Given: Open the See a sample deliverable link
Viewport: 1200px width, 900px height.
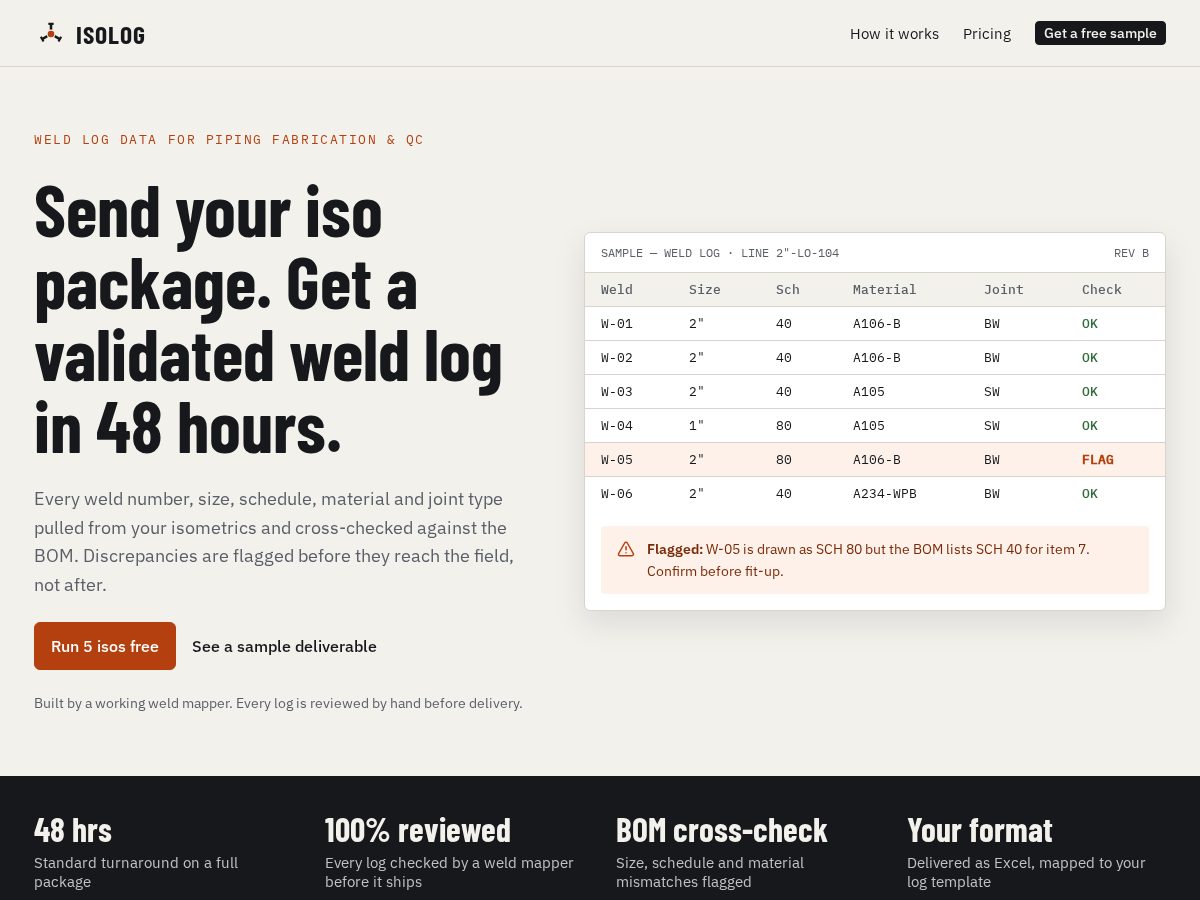Looking at the screenshot, I should click(x=284, y=646).
